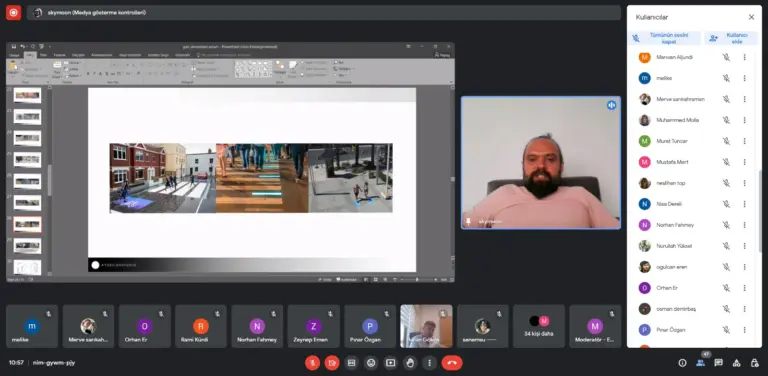This screenshot has height=376, width=768.
Task: Select slide thumbnail 22 in PowerPoint panel
Action: tap(27, 95)
